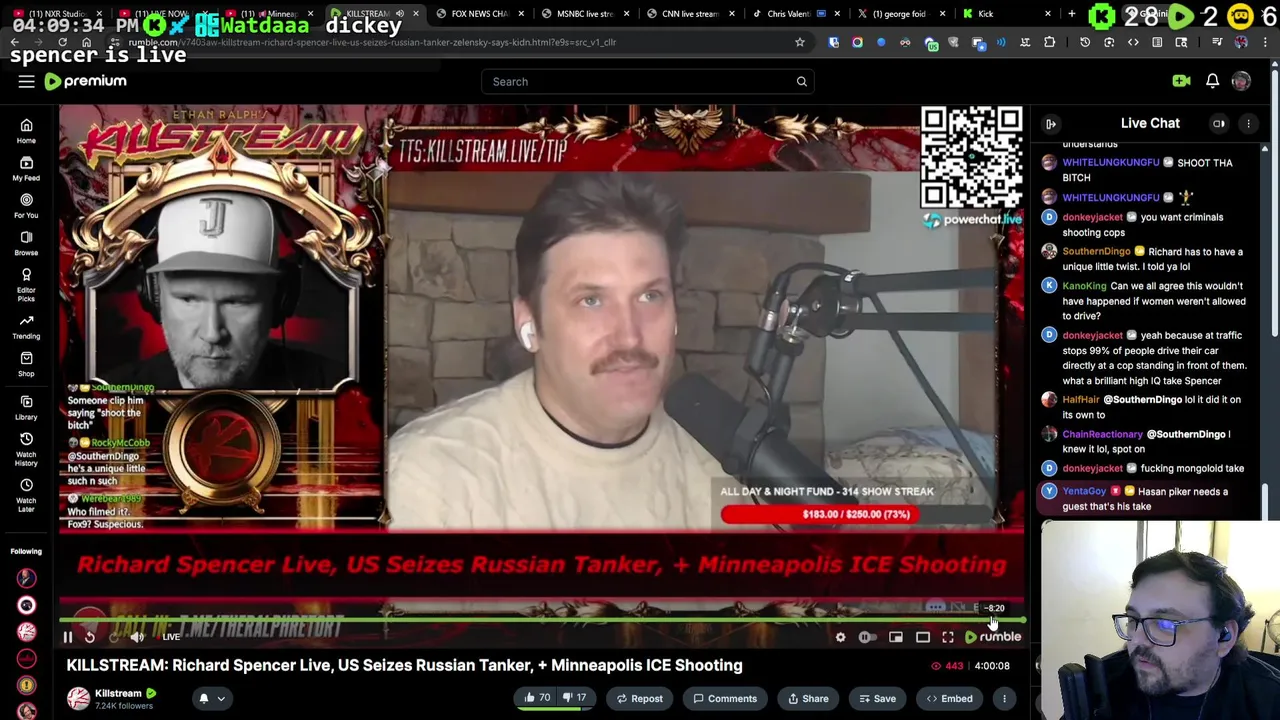This screenshot has width=1280, height=720.
Task: Switch to the MSNBC live stream tab
Action: [x=585, y=14]
